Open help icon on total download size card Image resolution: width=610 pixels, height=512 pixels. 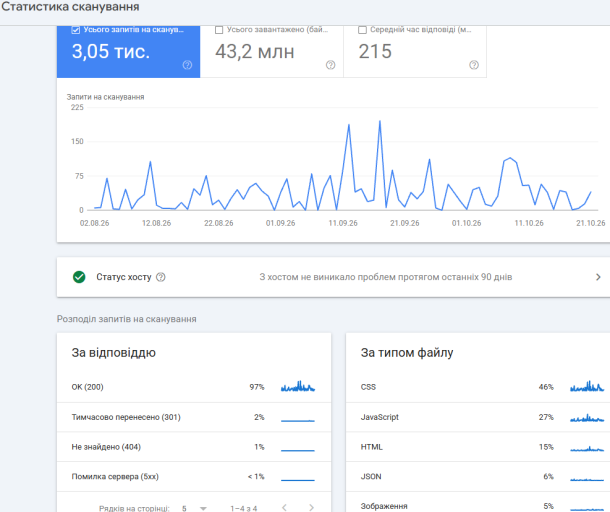[330, 65]
